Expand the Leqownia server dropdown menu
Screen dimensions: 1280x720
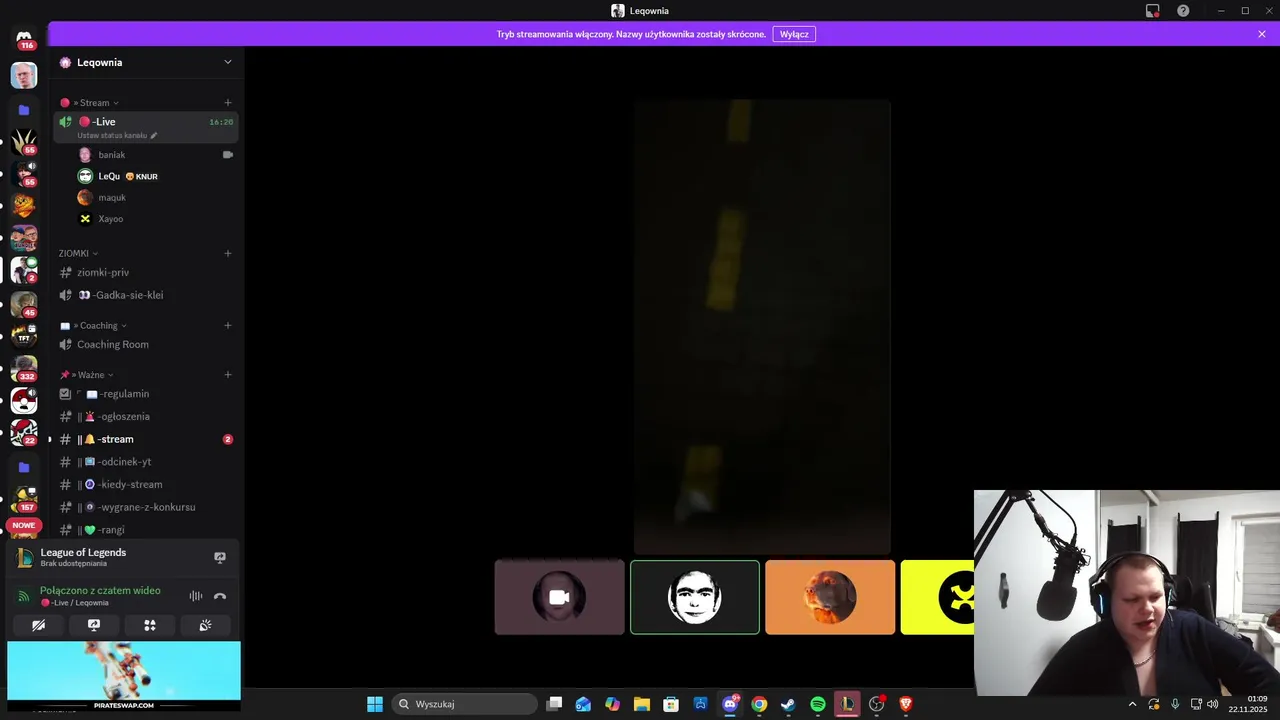(x=227, y=62)
